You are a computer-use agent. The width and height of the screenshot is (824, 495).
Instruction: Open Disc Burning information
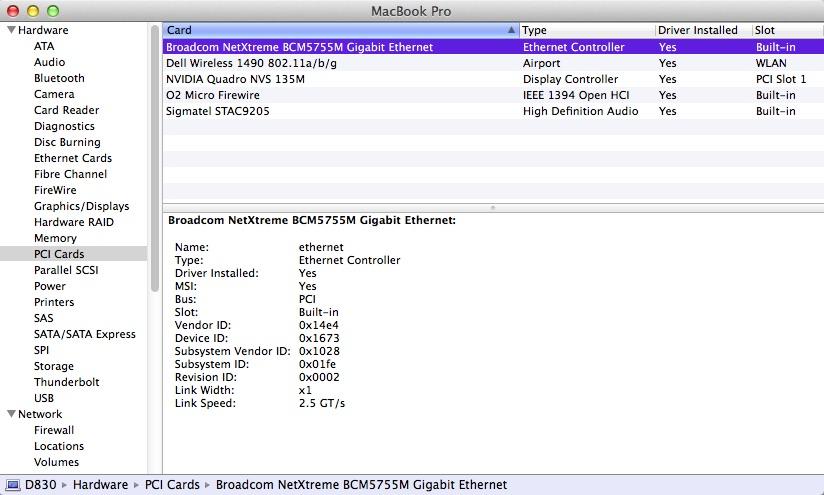(67, 142)
